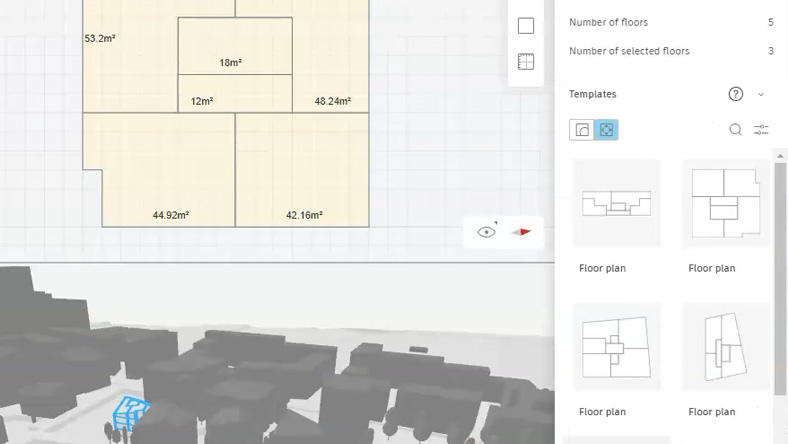Expand eye icon dropdown corner arrow

coord(496,222)
